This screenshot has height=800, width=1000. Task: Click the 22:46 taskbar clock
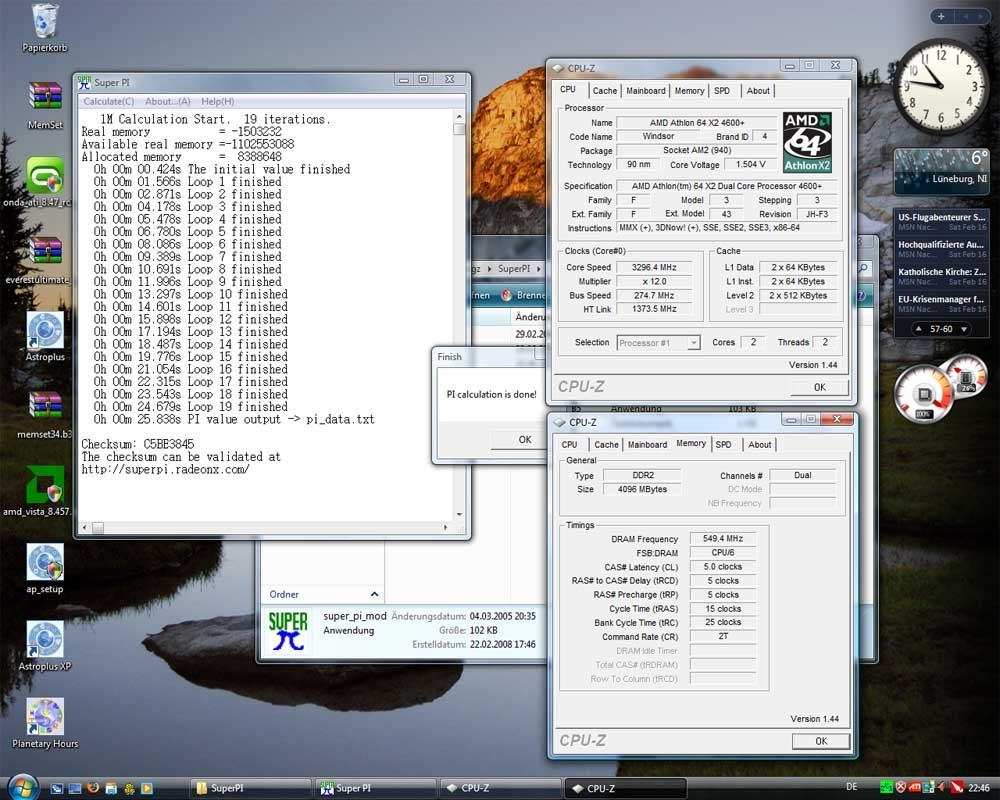(979, 788)
